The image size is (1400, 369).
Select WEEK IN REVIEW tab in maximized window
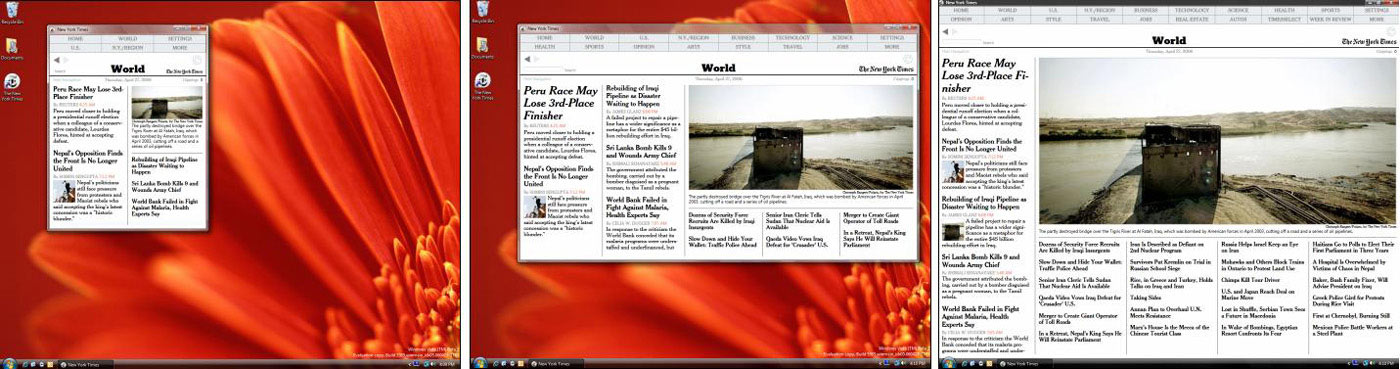1330,19
